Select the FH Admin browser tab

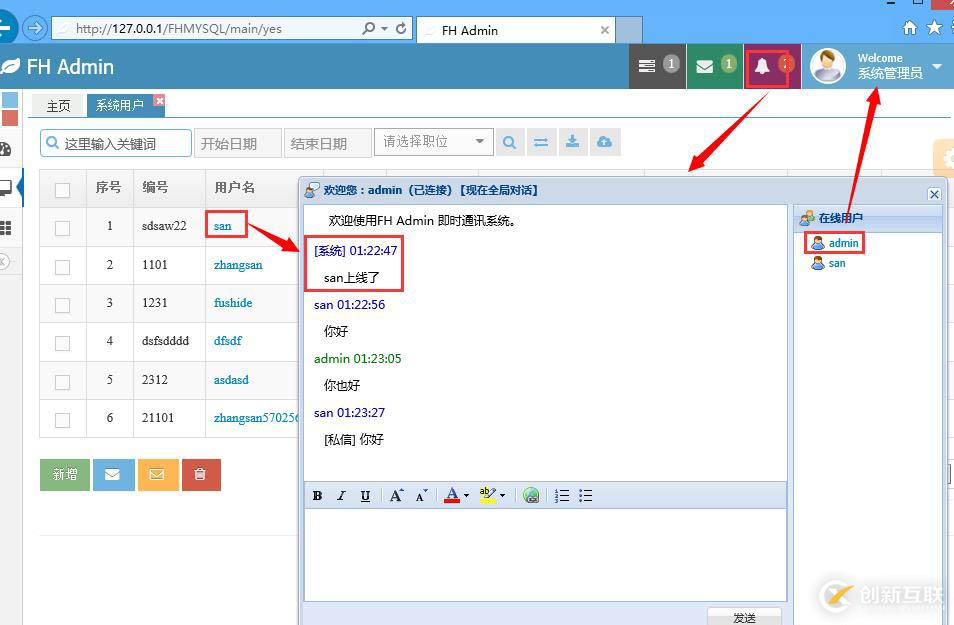coord(516,30)
